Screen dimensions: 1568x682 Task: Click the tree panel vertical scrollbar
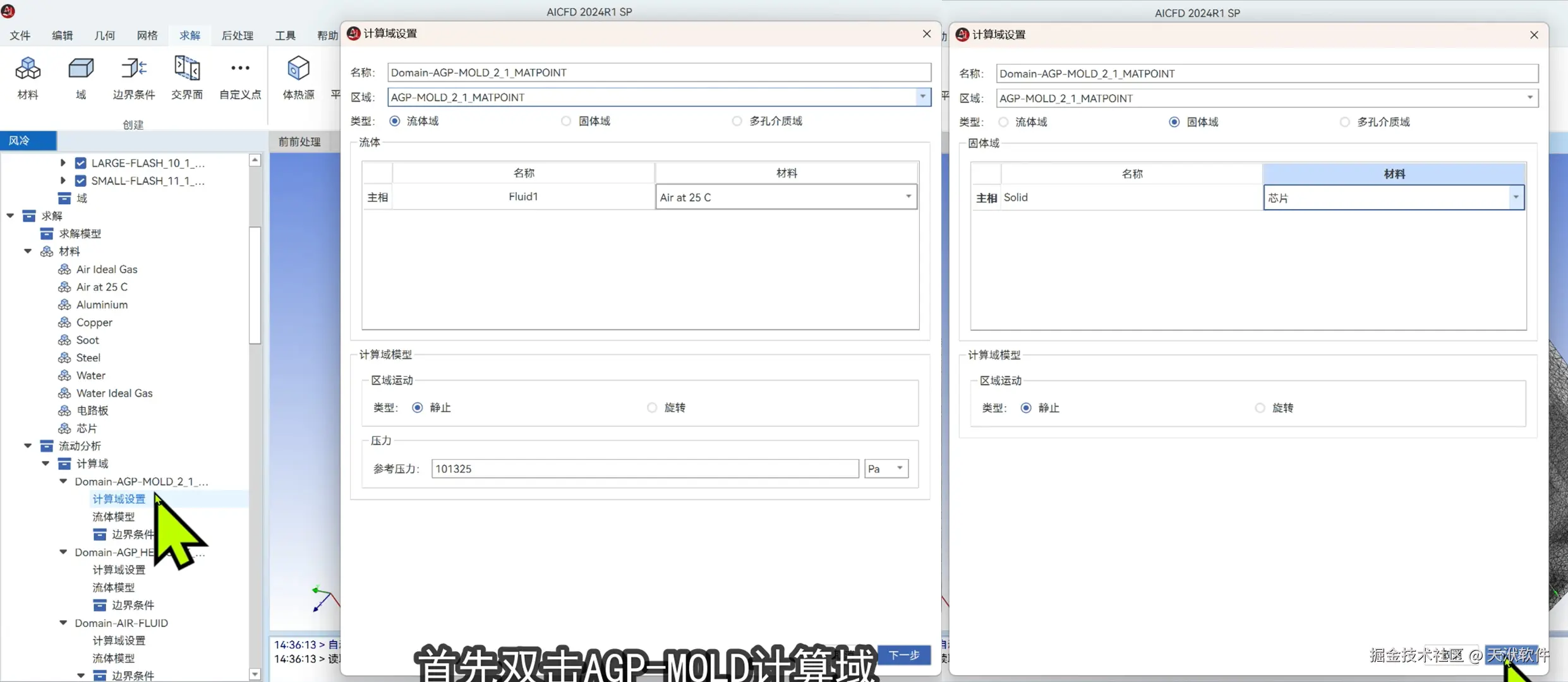coord(255,284)
